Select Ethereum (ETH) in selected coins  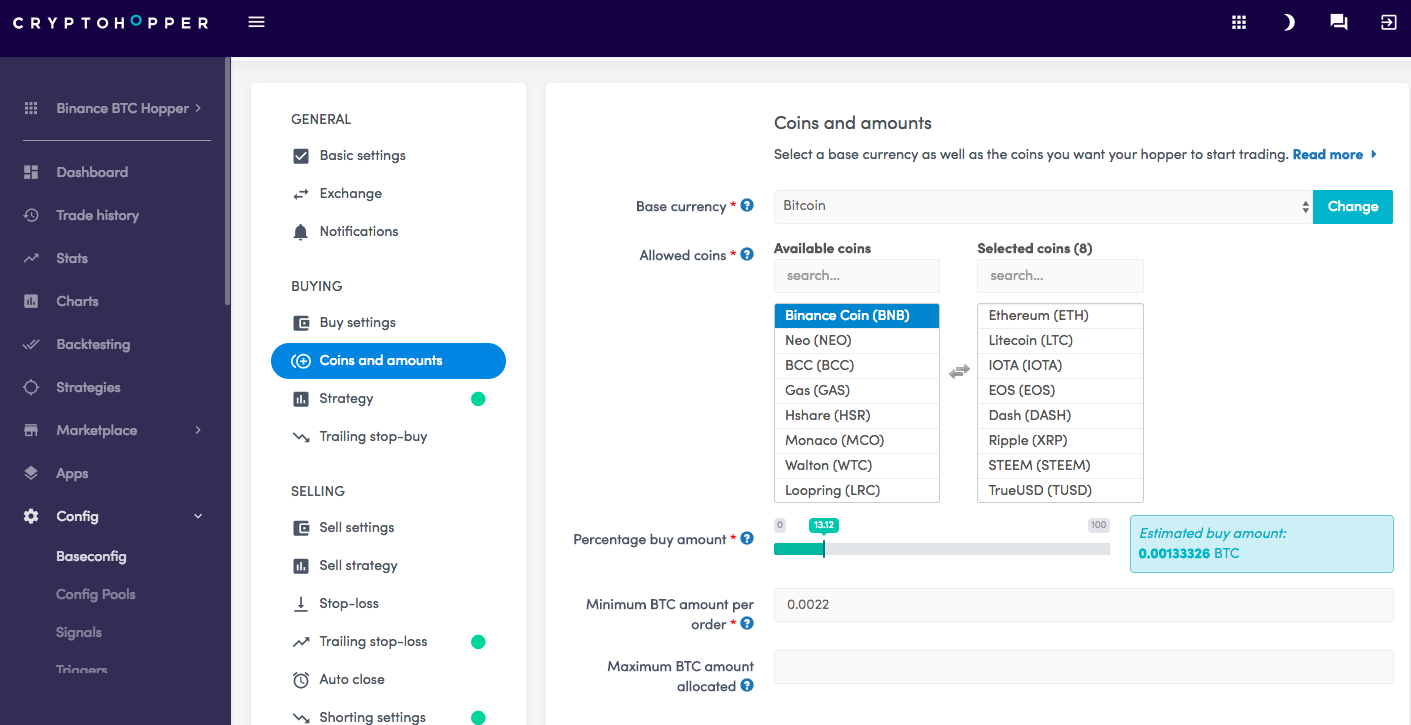click(x=1060, y=316)
